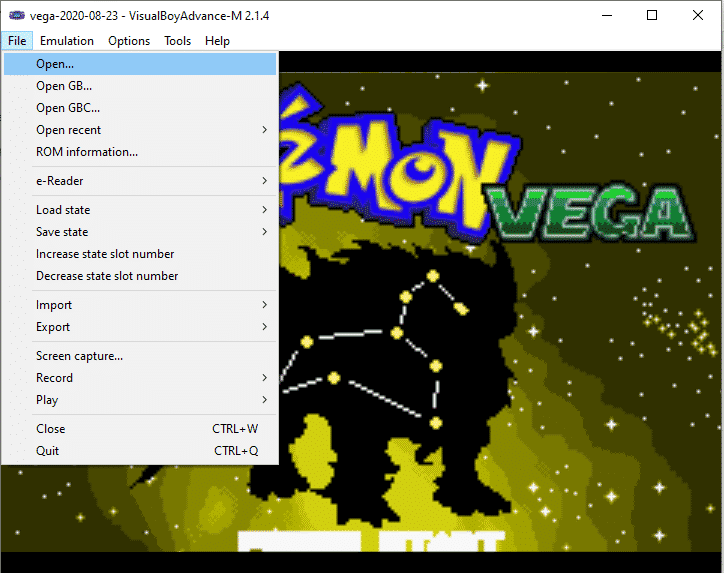Click the VisualBoyAdvance-M title bar icon

(x=17, y=15)
